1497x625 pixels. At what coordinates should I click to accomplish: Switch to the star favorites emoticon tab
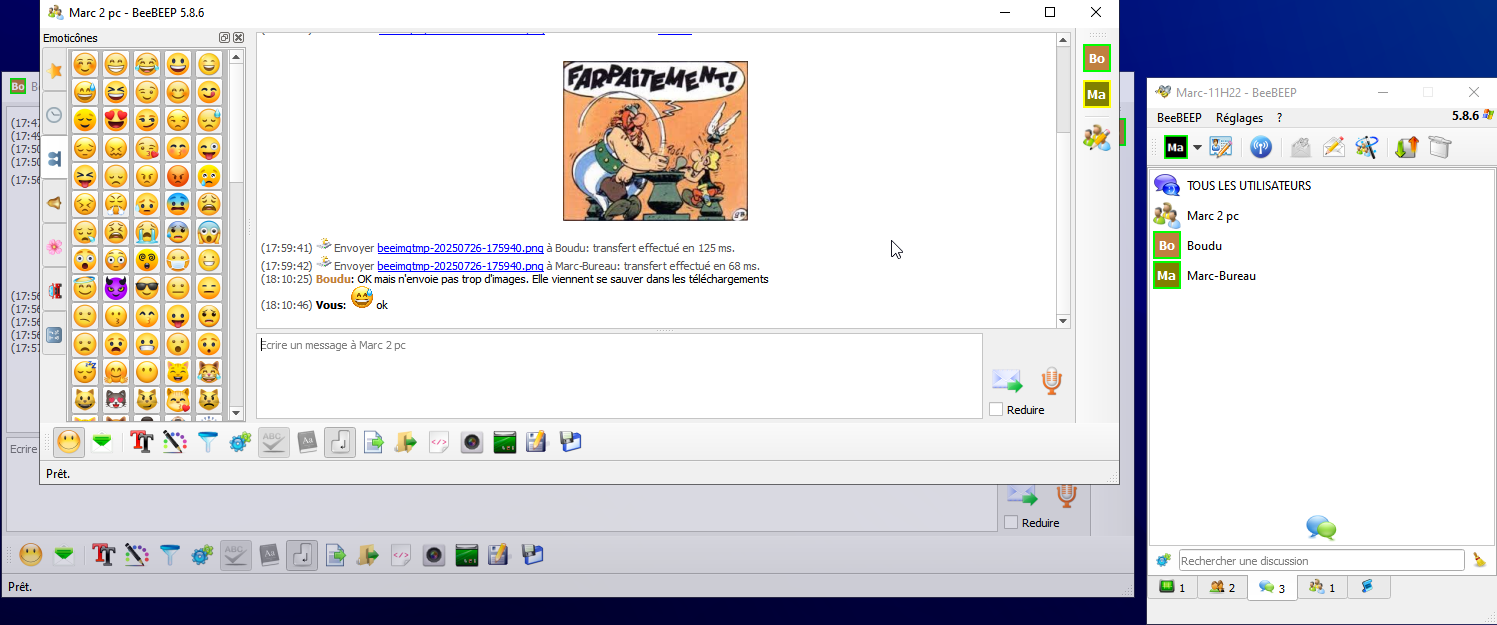pos(55,71)
